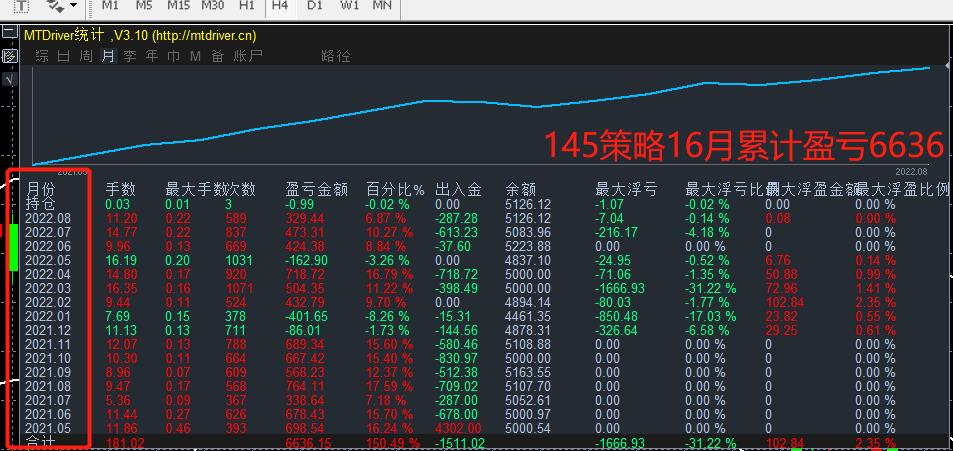Open the 币 currency statistics tab
Viewport: 953px width, 451px height.
174,57
